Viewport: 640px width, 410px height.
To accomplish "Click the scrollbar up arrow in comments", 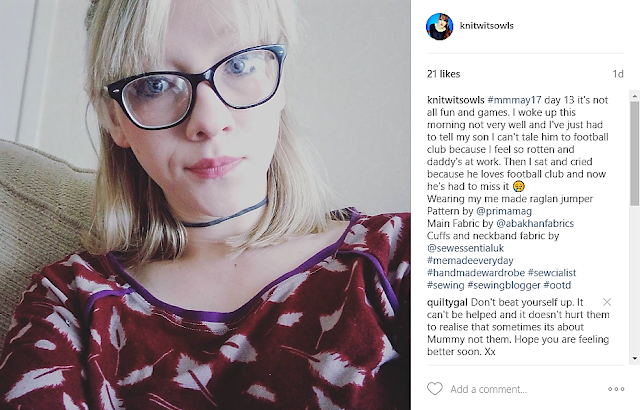I will 634,96.
